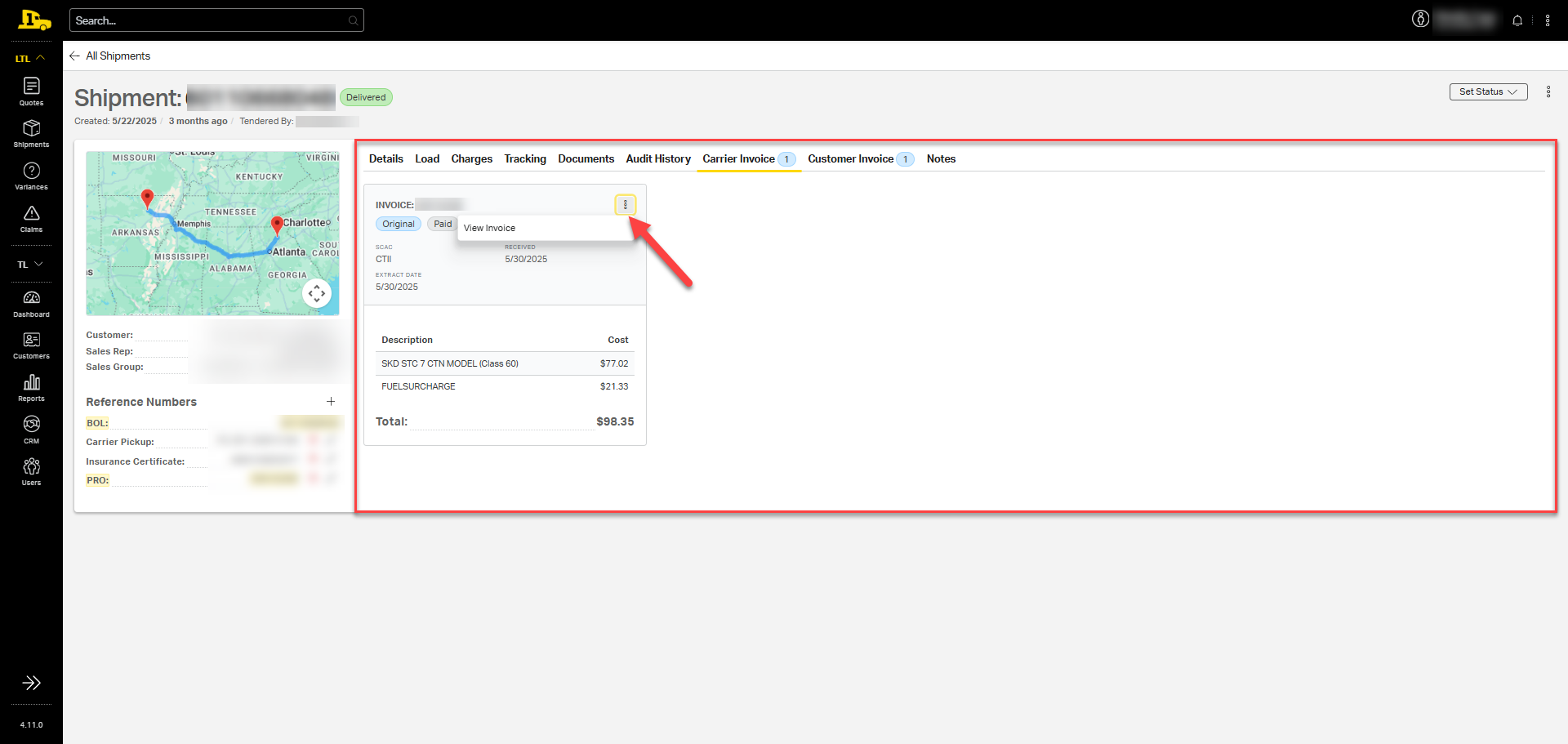Screen dimensions: 1568x744
Task: Click the destination map pin near Charlotte
Action: click(277, 224)
